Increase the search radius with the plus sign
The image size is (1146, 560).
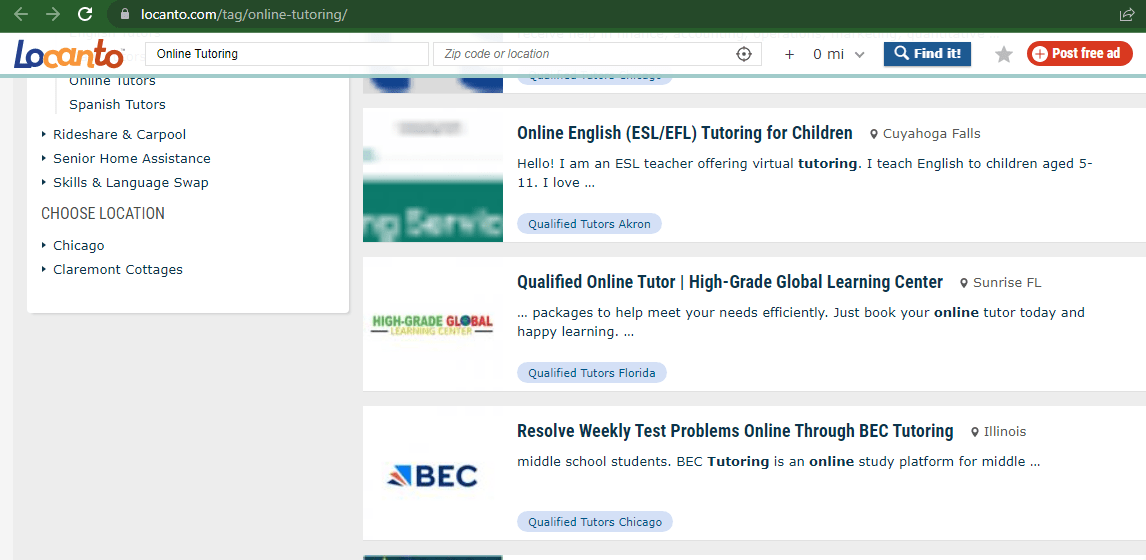pos(789,54)
